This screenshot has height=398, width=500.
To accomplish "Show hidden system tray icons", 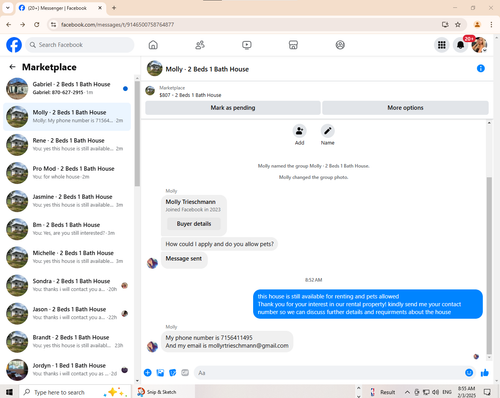I will (x=407, y=392).
